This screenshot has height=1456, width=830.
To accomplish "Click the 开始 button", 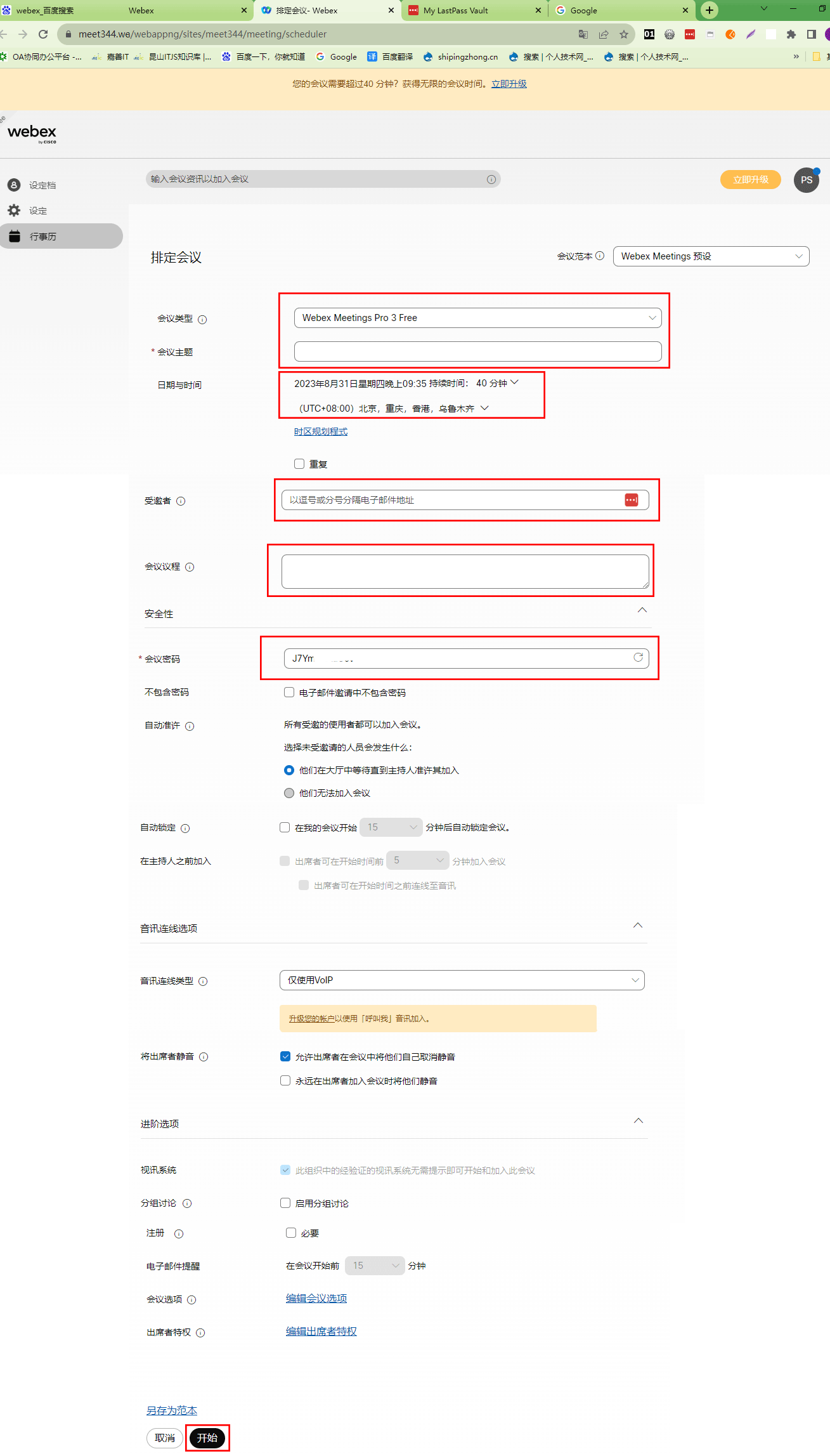I will 207,1438.
